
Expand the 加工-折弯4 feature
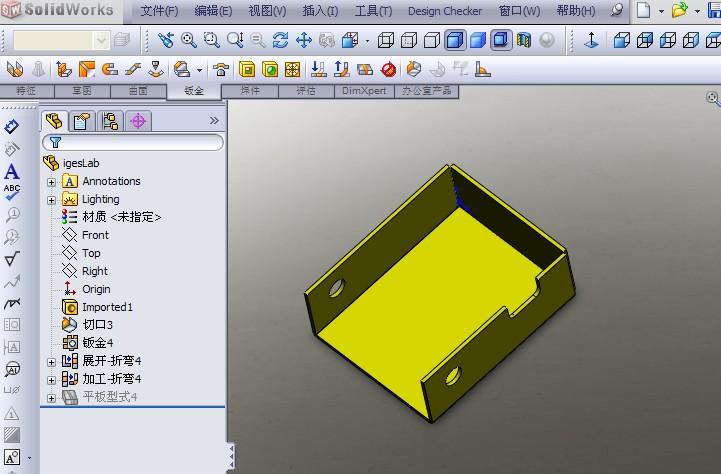[x=52, y=380]
